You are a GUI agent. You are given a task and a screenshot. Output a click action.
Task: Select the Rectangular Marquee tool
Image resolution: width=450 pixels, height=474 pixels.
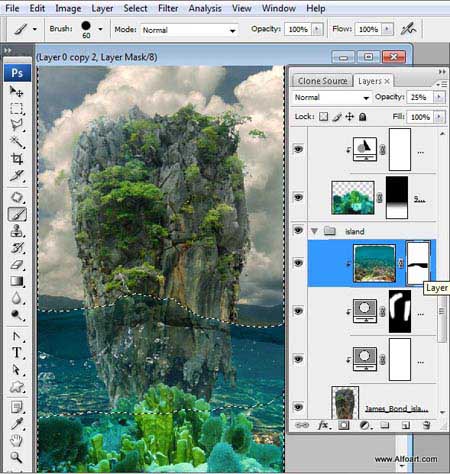(x=16, y=109)
